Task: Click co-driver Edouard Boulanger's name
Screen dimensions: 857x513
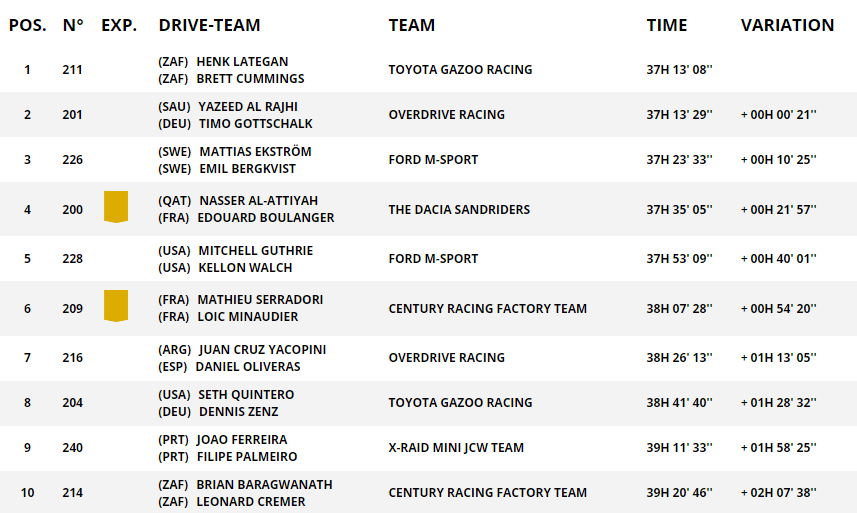Action: [265, 218]
